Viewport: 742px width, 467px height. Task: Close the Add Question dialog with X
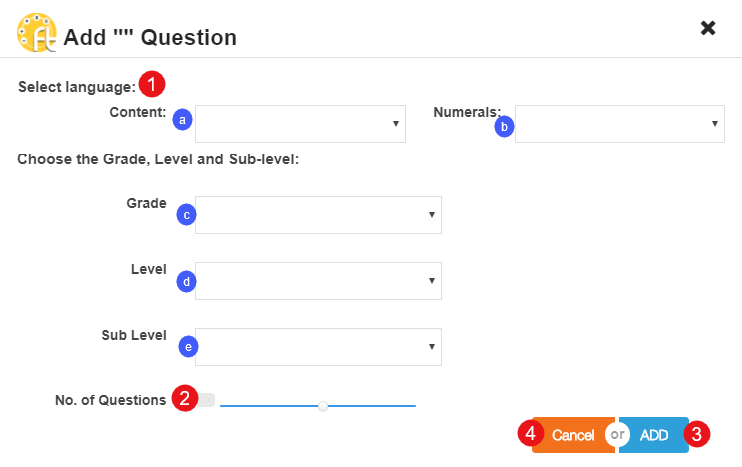point(708,28)
